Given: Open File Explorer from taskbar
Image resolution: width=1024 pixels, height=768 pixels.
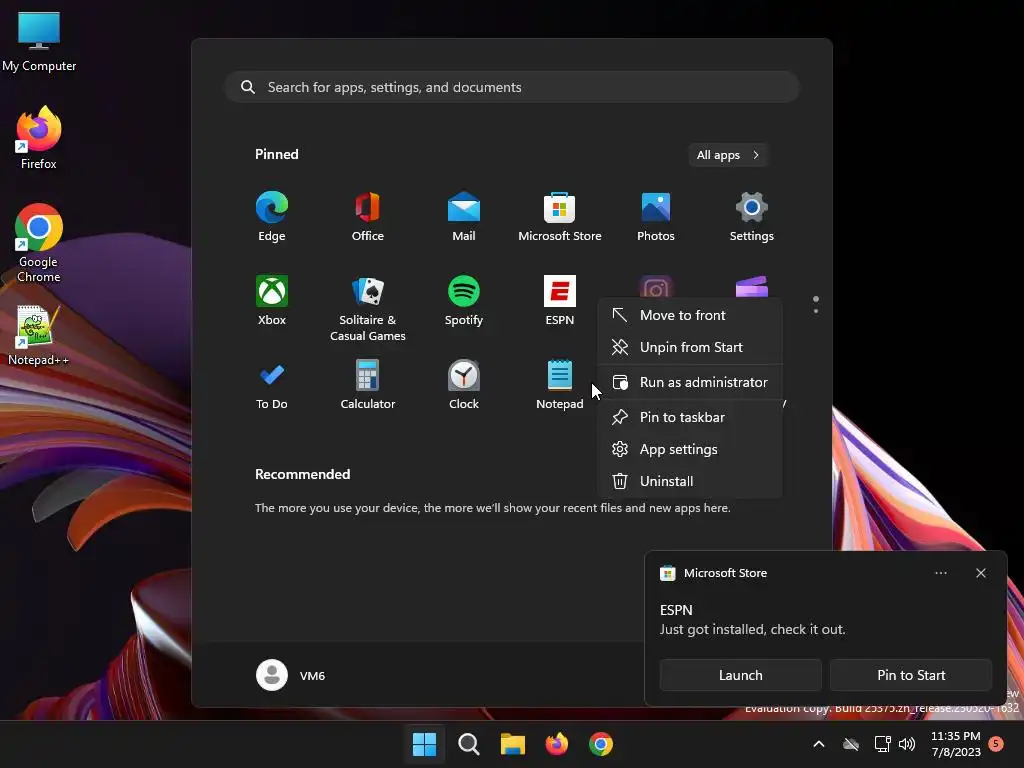Looking at the screenshot, I should (x=513, y=744).
